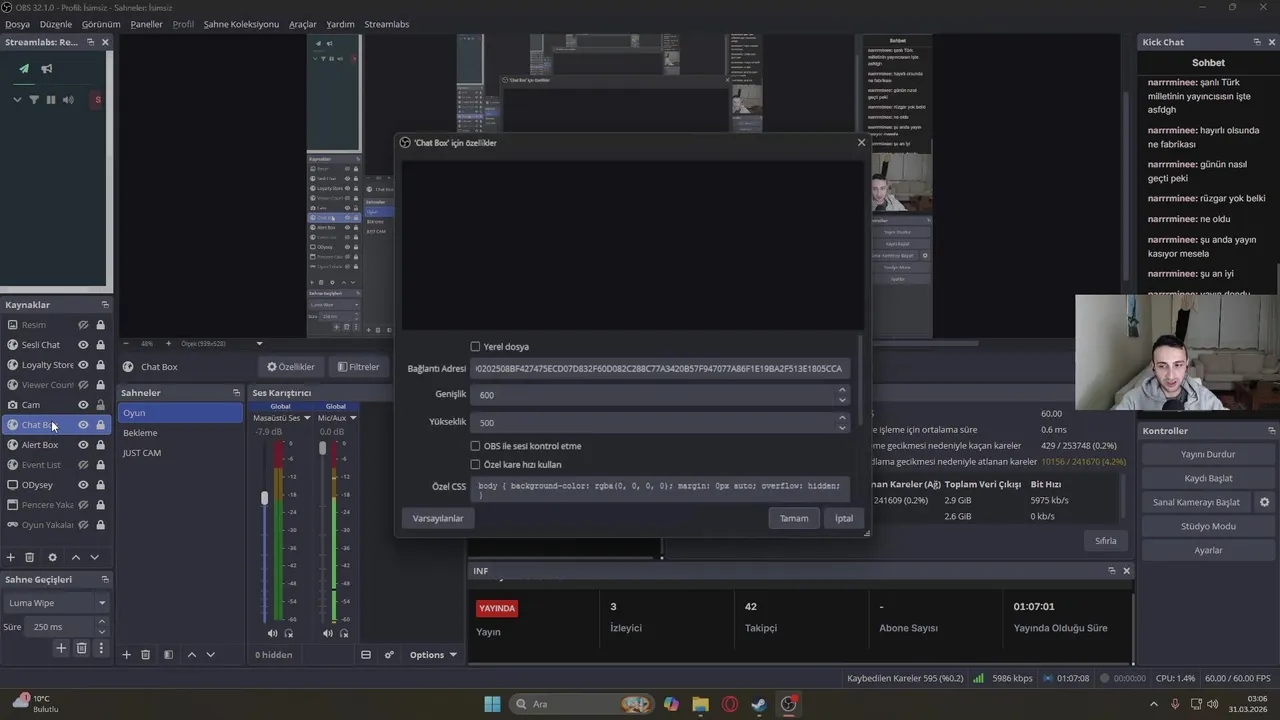Show the Resim source
This screenshot has height=720, width=1280.
point(84,325)
